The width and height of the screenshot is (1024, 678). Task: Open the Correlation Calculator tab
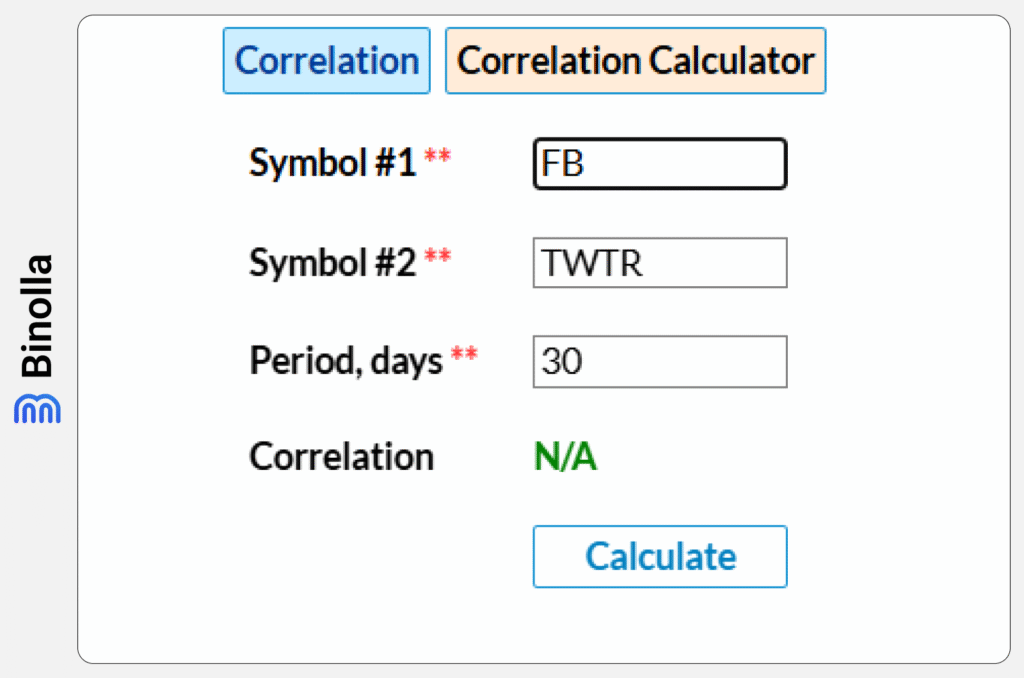(x=636, y=61)
